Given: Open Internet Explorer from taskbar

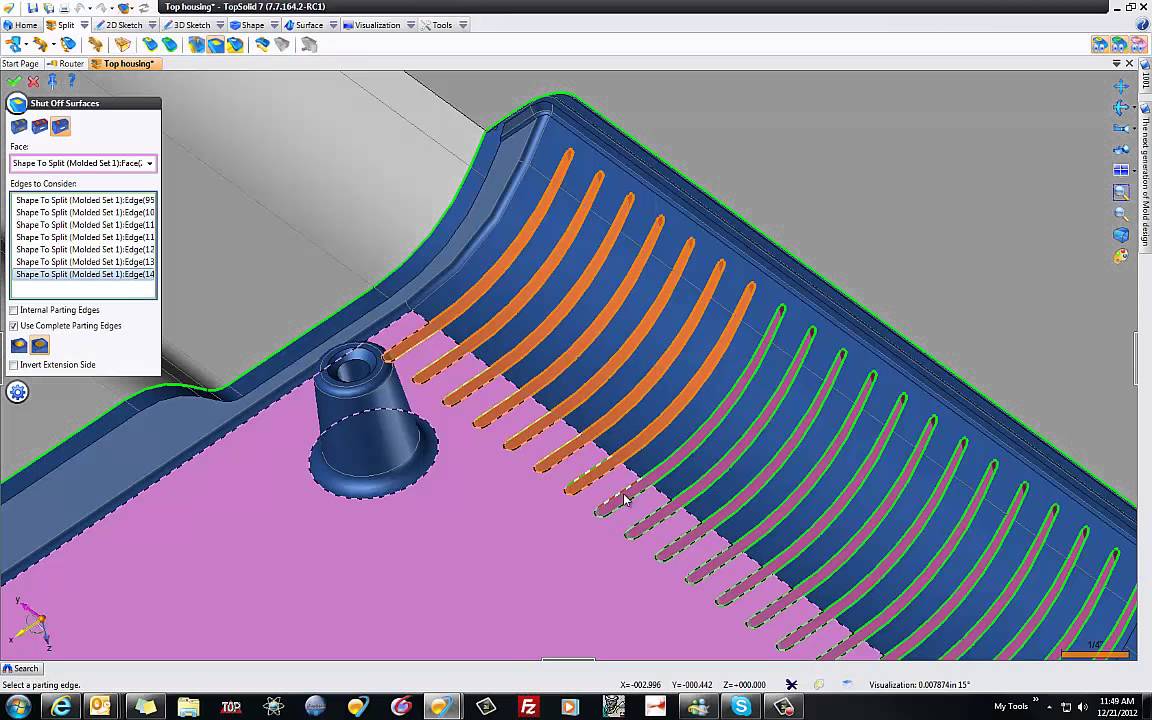Looking at the screenshot, I should (x=61, y=707).
